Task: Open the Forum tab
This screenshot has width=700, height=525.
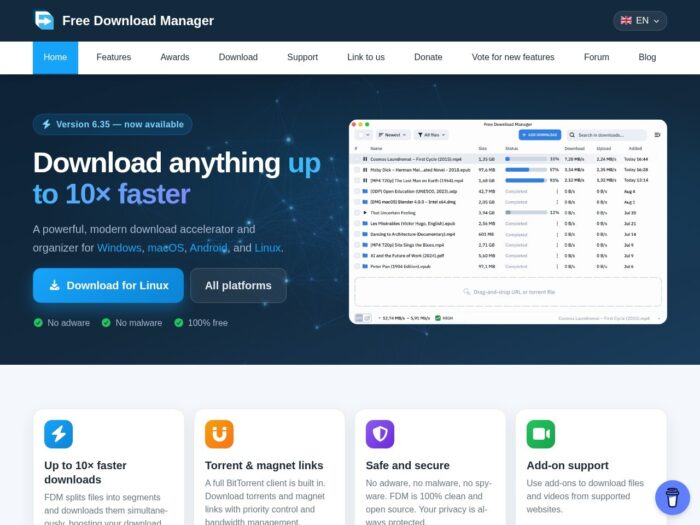Action: [x=596, y=58]
